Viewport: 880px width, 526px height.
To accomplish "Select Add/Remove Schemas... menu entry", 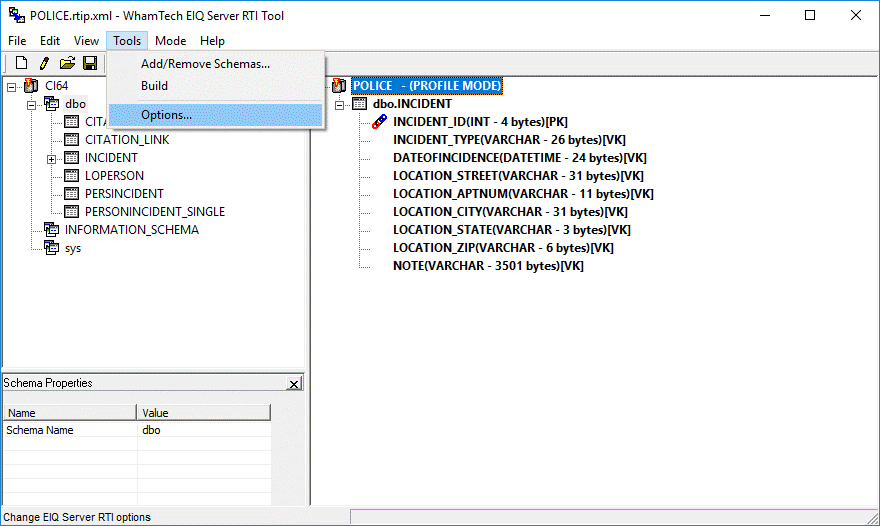I will coord(205,64).
